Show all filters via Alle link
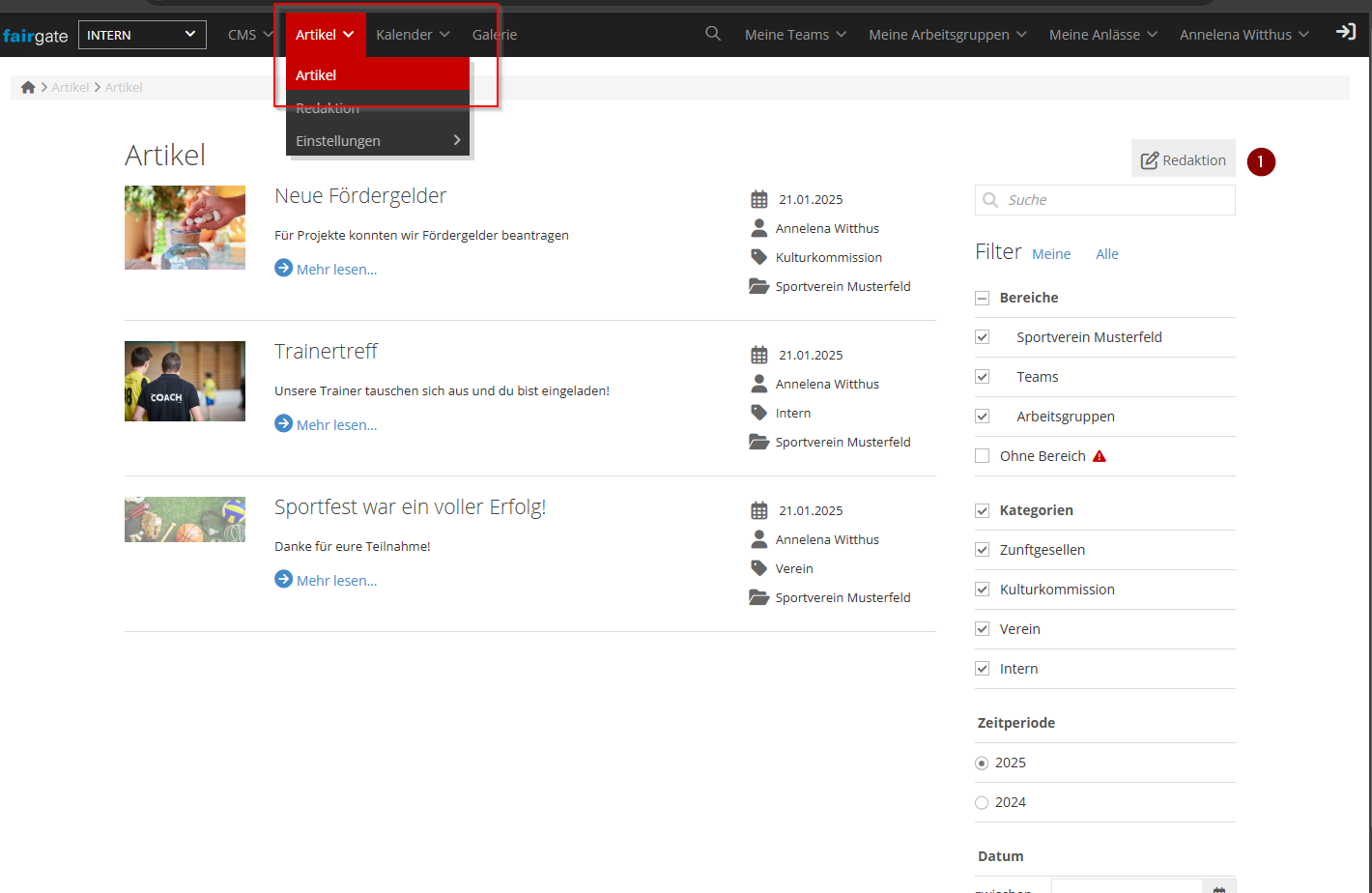Viewport: 1372px width, 893px height. [x=1106, y=254]
